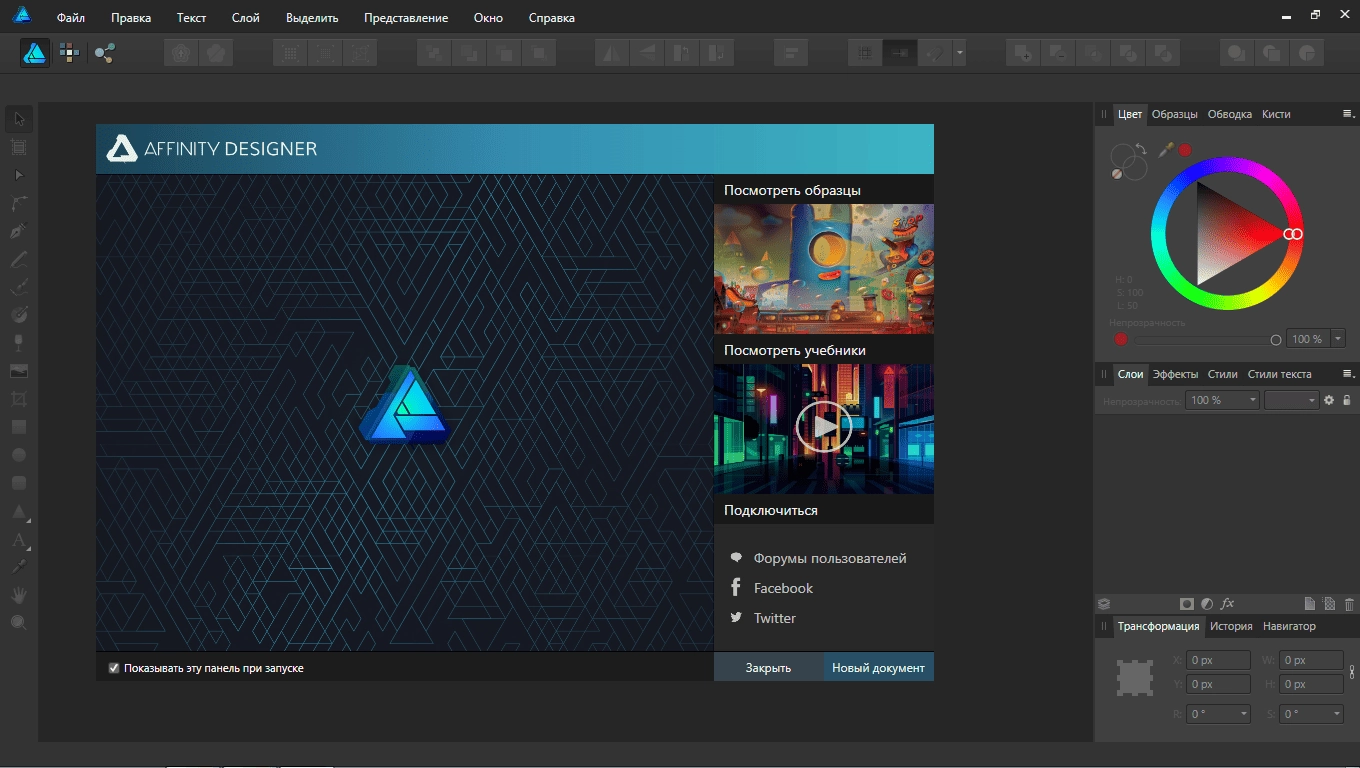This screenshot has height=768, width=1360.
Task: Switch to the Draw persona
Action: [x=35, y=52]
